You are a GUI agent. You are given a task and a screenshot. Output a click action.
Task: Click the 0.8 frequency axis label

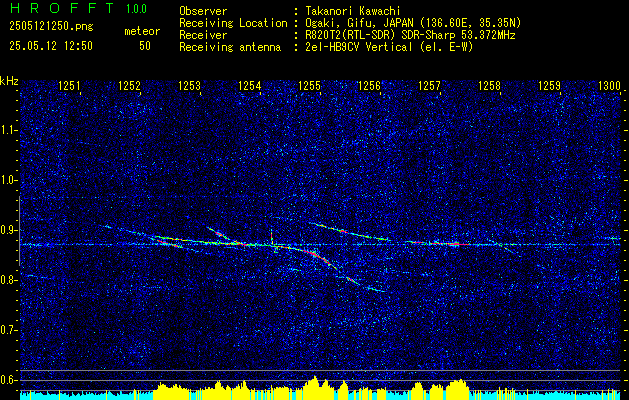[9, 280]
